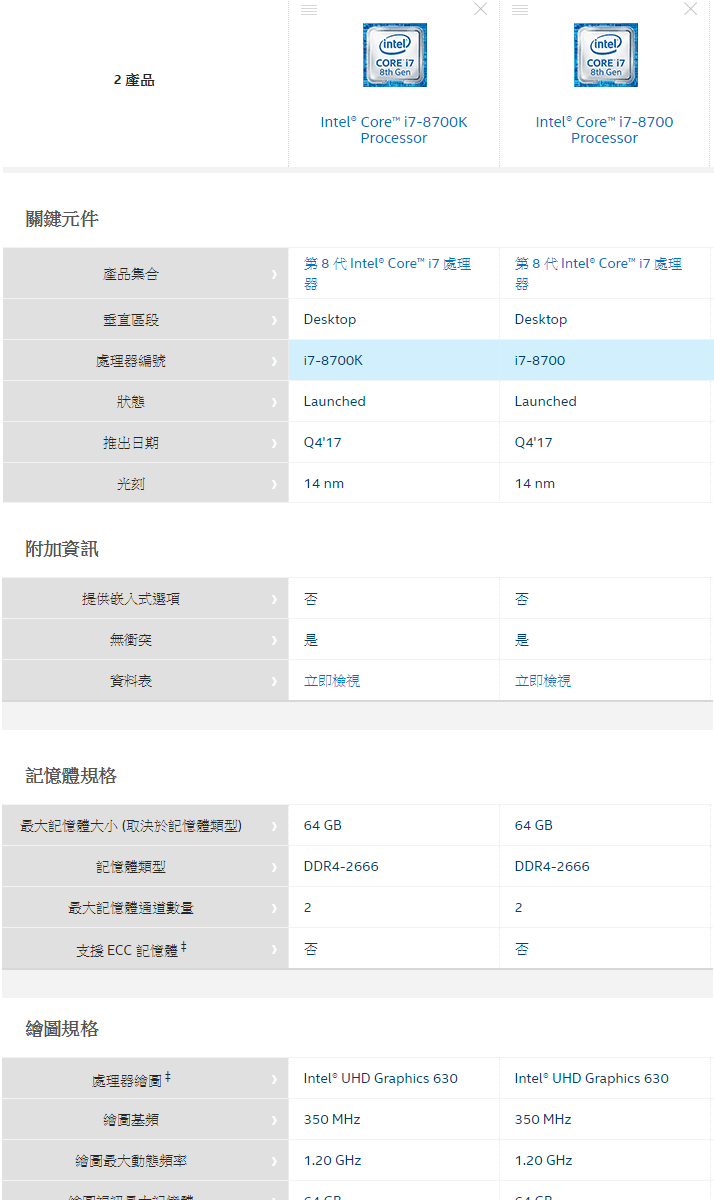This screenshot has height=1200, width=714.
Task: Select the 最大記憶體大小 row label
Action: pyautogui.click(x=131, y=826)
